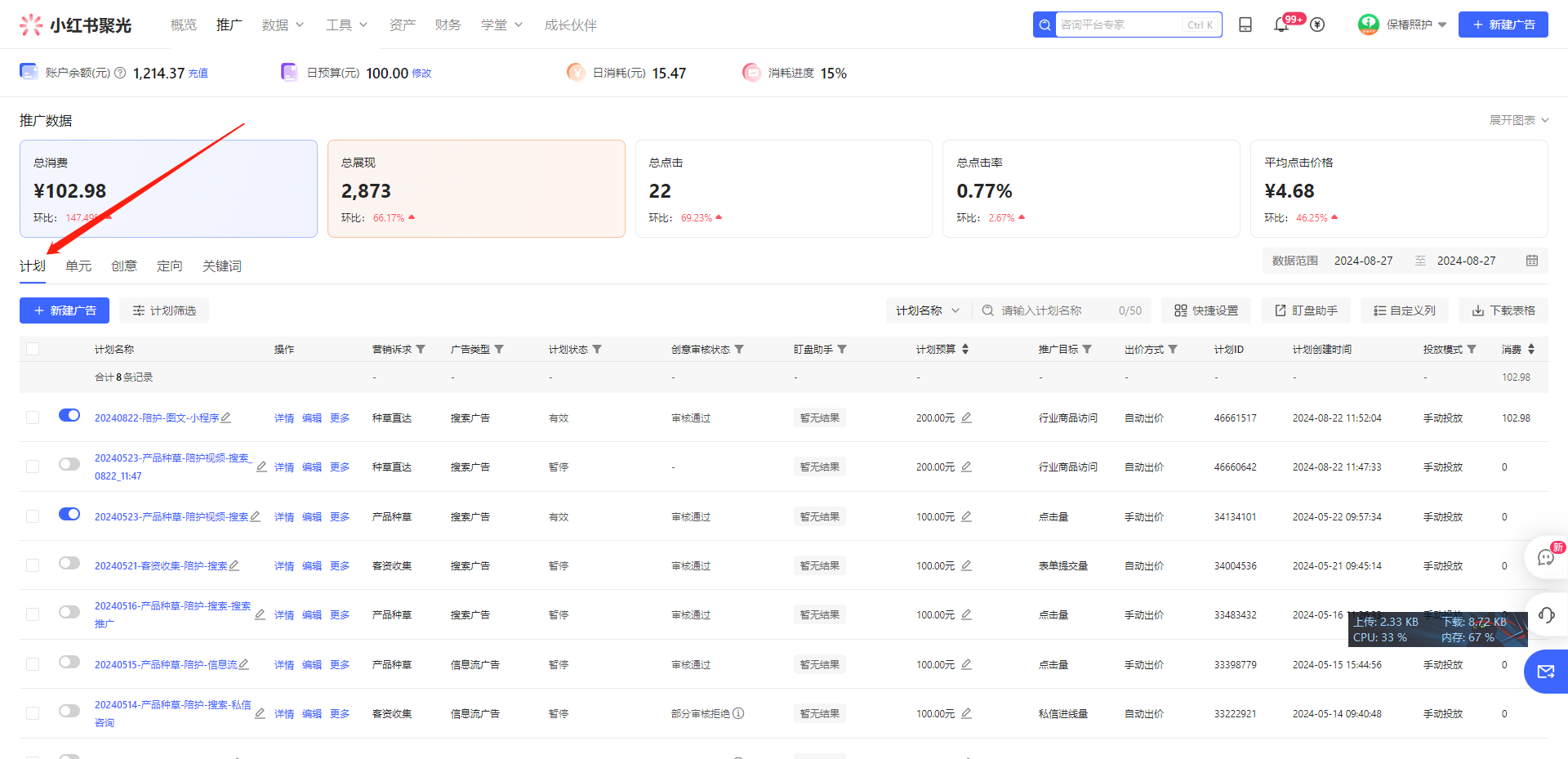The image size is (1568, 759).
Task: Expand charts via 展开图表
Action: pos(1519,120)
